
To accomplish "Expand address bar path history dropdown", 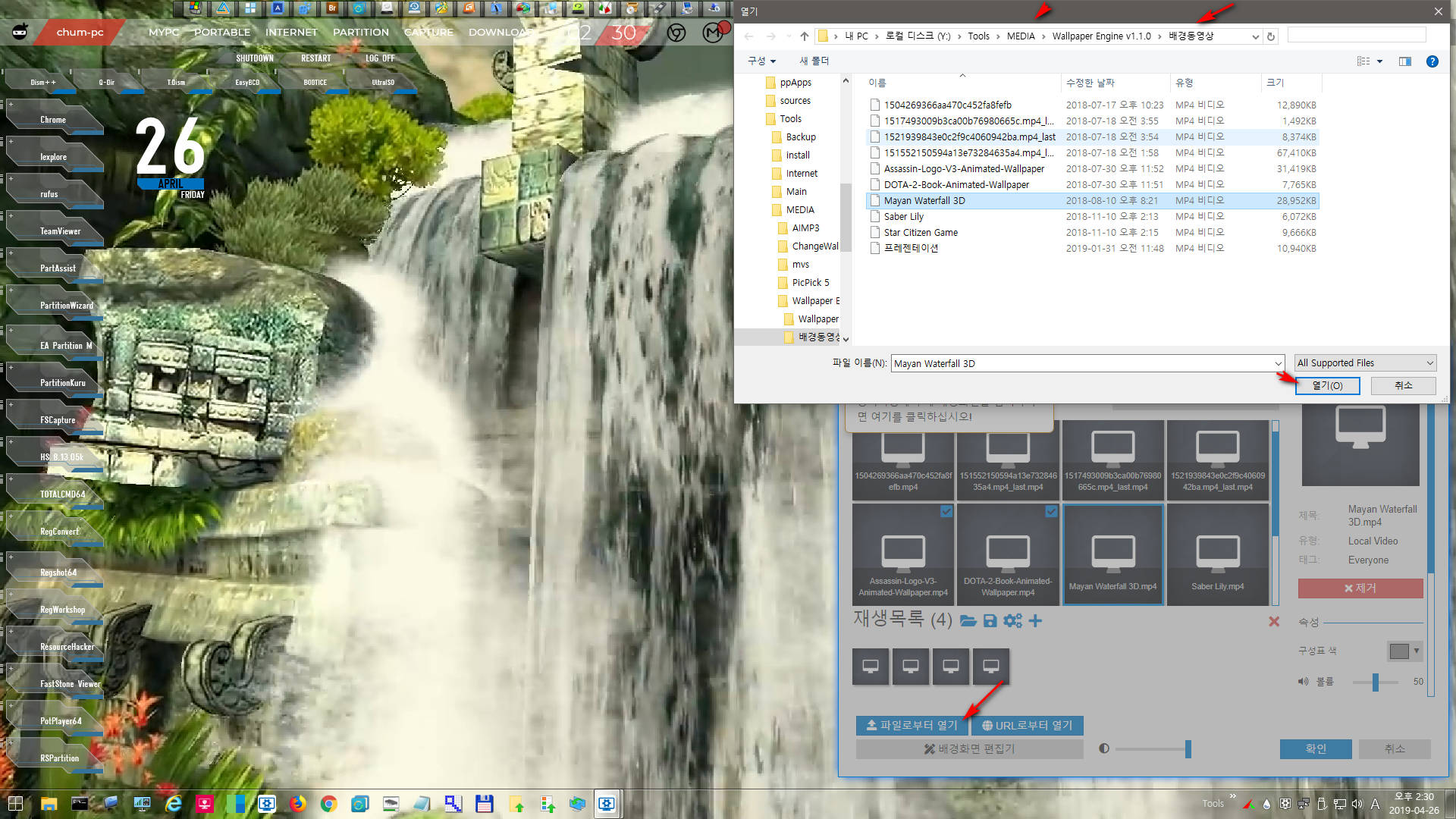I will [x=1255, y=36].
